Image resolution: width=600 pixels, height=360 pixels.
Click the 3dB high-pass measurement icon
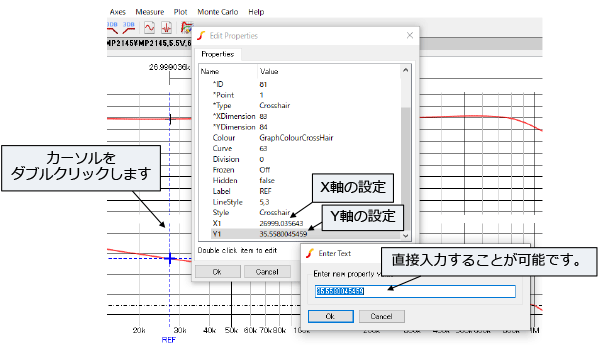[129, 28]
